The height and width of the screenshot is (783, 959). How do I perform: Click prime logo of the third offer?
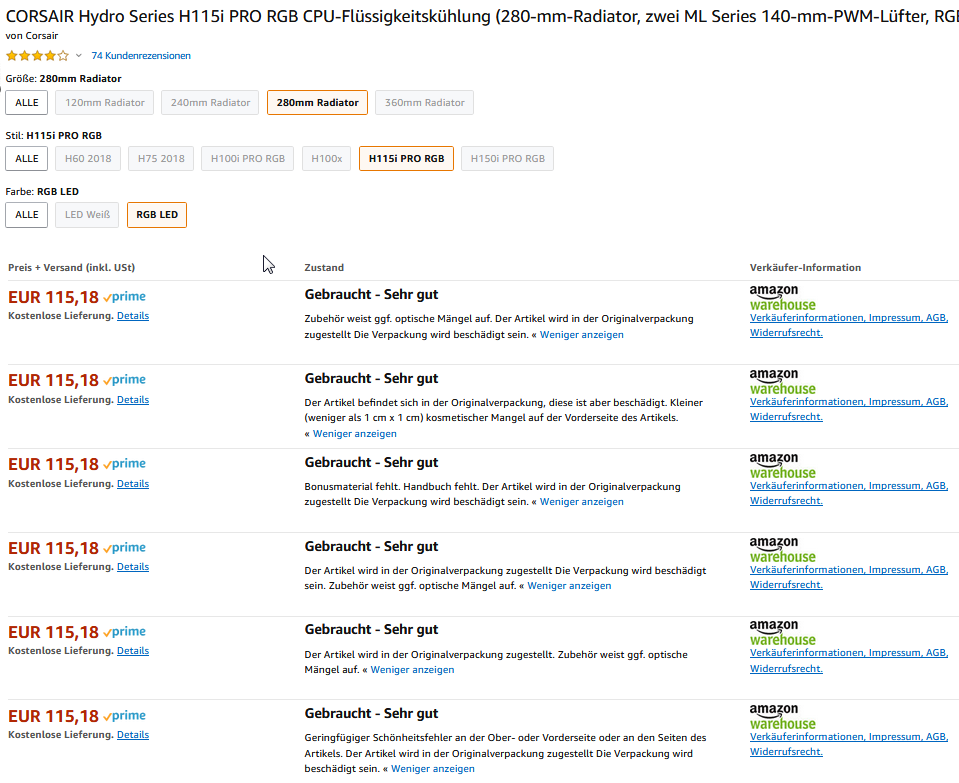124,464
